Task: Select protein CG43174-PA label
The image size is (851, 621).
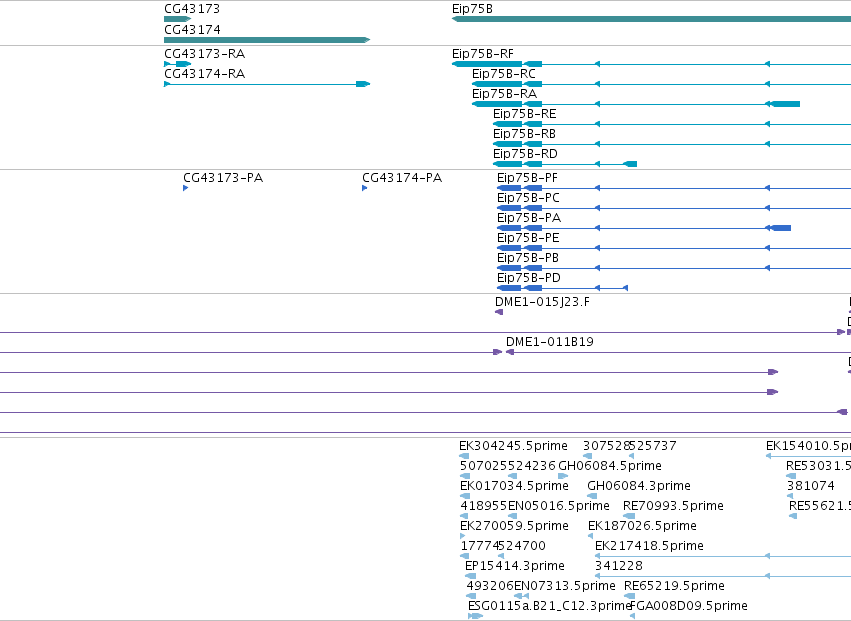Action: click(x=402, y=178)
